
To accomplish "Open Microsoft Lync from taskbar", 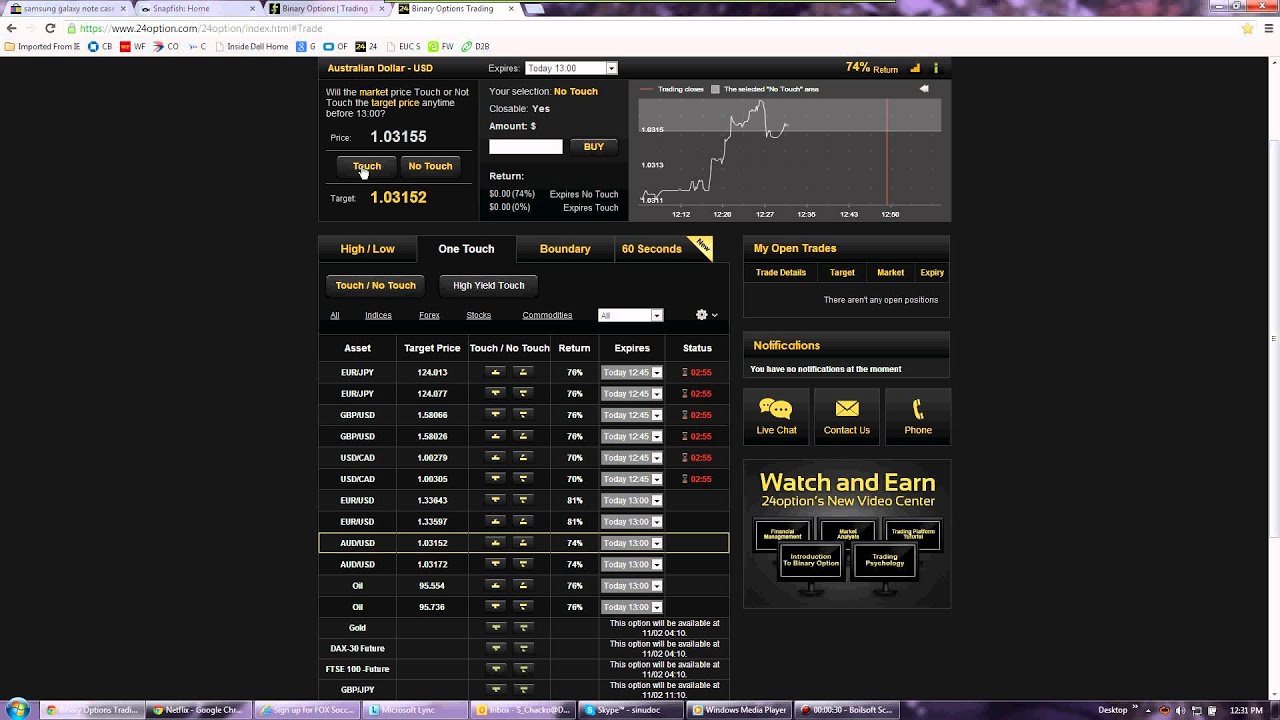I will point(414,710).
